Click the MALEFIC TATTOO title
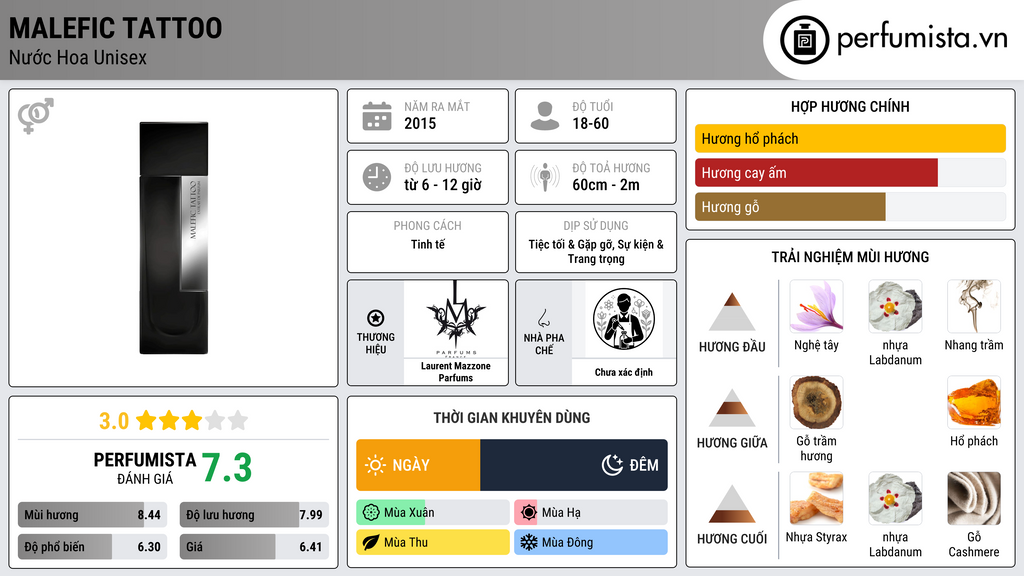The width and height of the screenshot is (1024, 576). pos(116,28)
